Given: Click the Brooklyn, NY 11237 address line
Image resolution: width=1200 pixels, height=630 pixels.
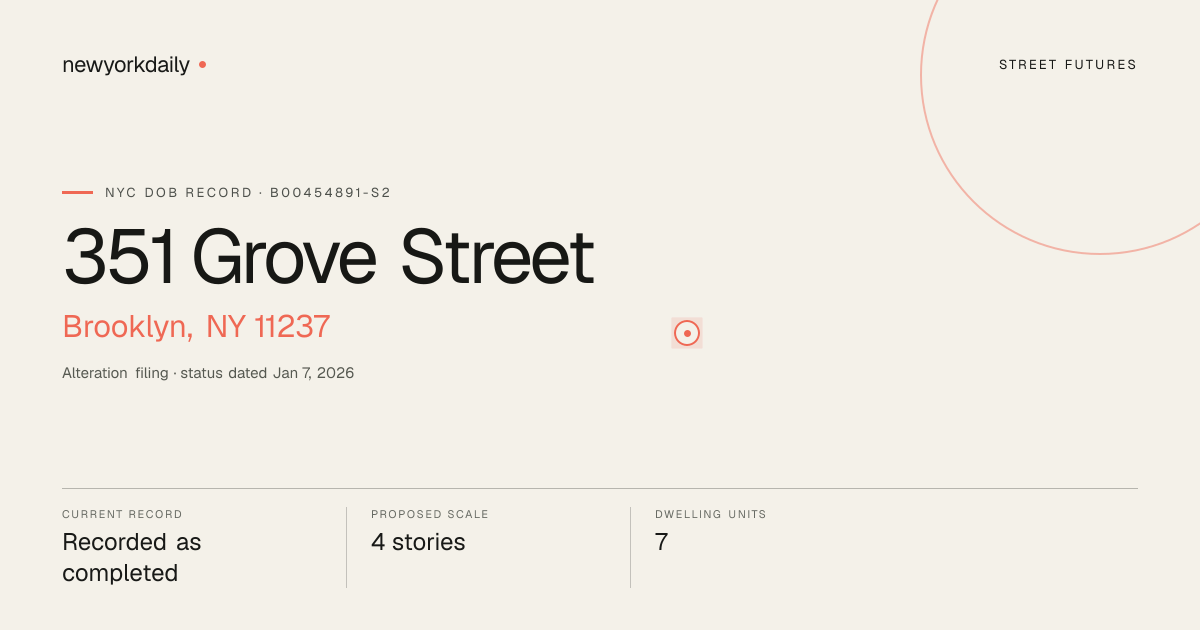Looking at the screenshot, I should pos(196,327).
